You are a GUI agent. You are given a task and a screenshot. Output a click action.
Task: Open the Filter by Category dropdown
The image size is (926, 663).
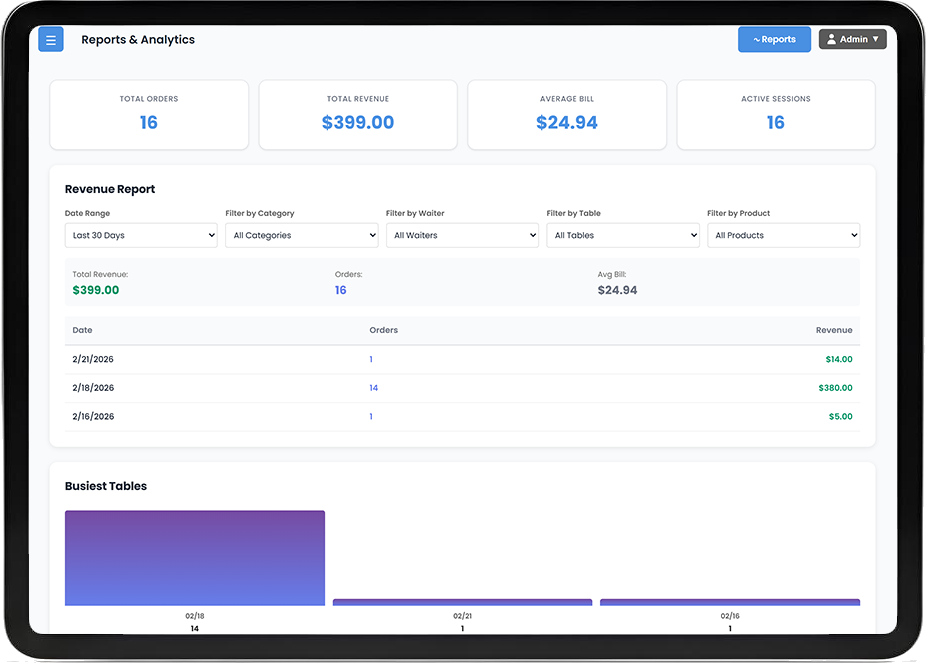point(301,235)
